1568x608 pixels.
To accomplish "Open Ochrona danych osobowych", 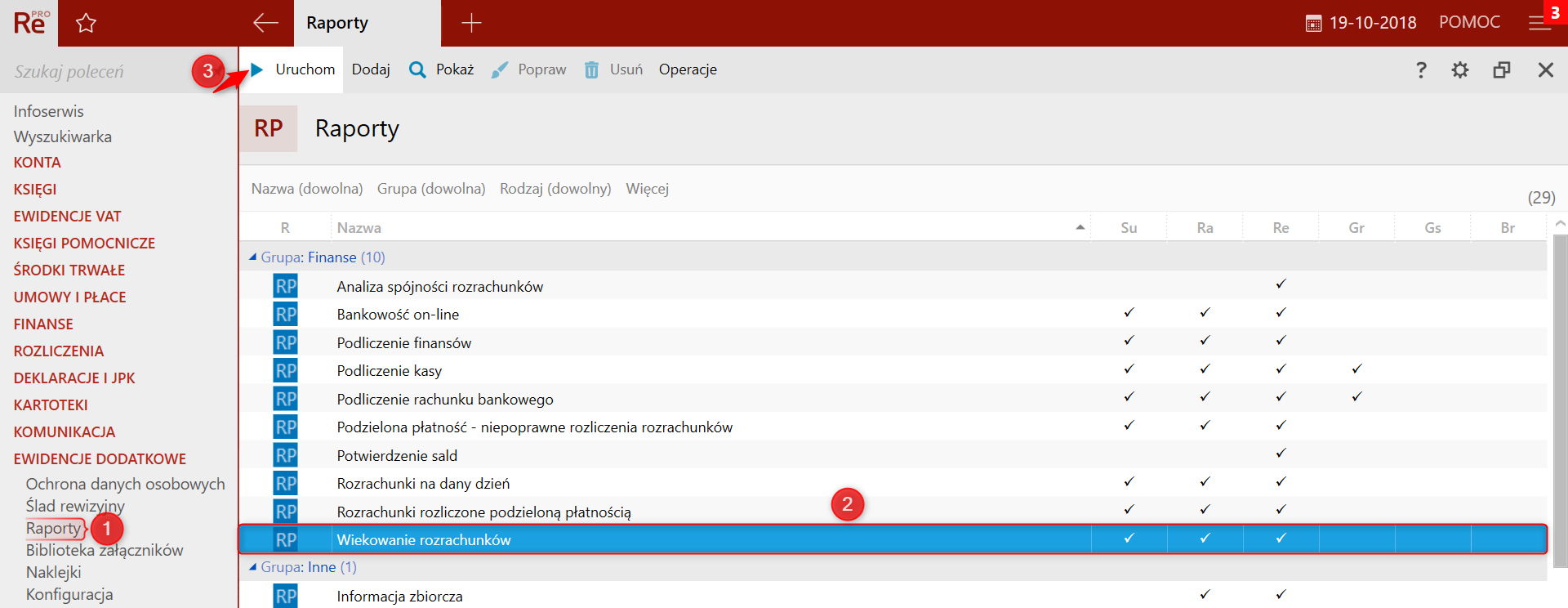I will coord(125,484).
